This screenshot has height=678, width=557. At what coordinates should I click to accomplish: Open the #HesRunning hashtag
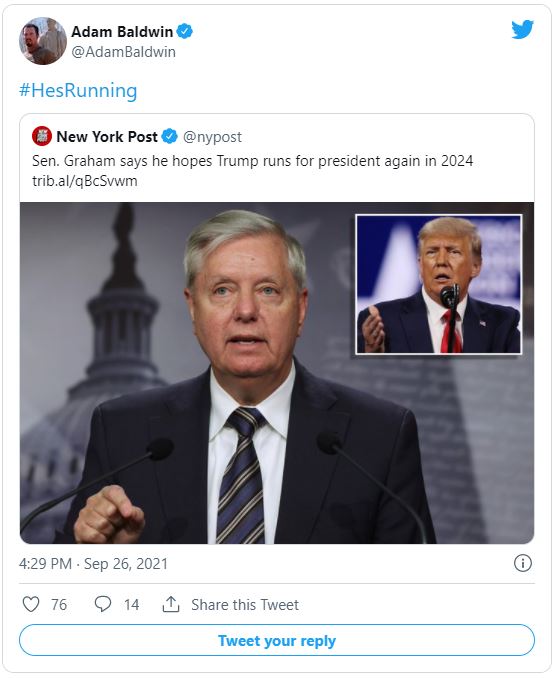click(78, 90)
